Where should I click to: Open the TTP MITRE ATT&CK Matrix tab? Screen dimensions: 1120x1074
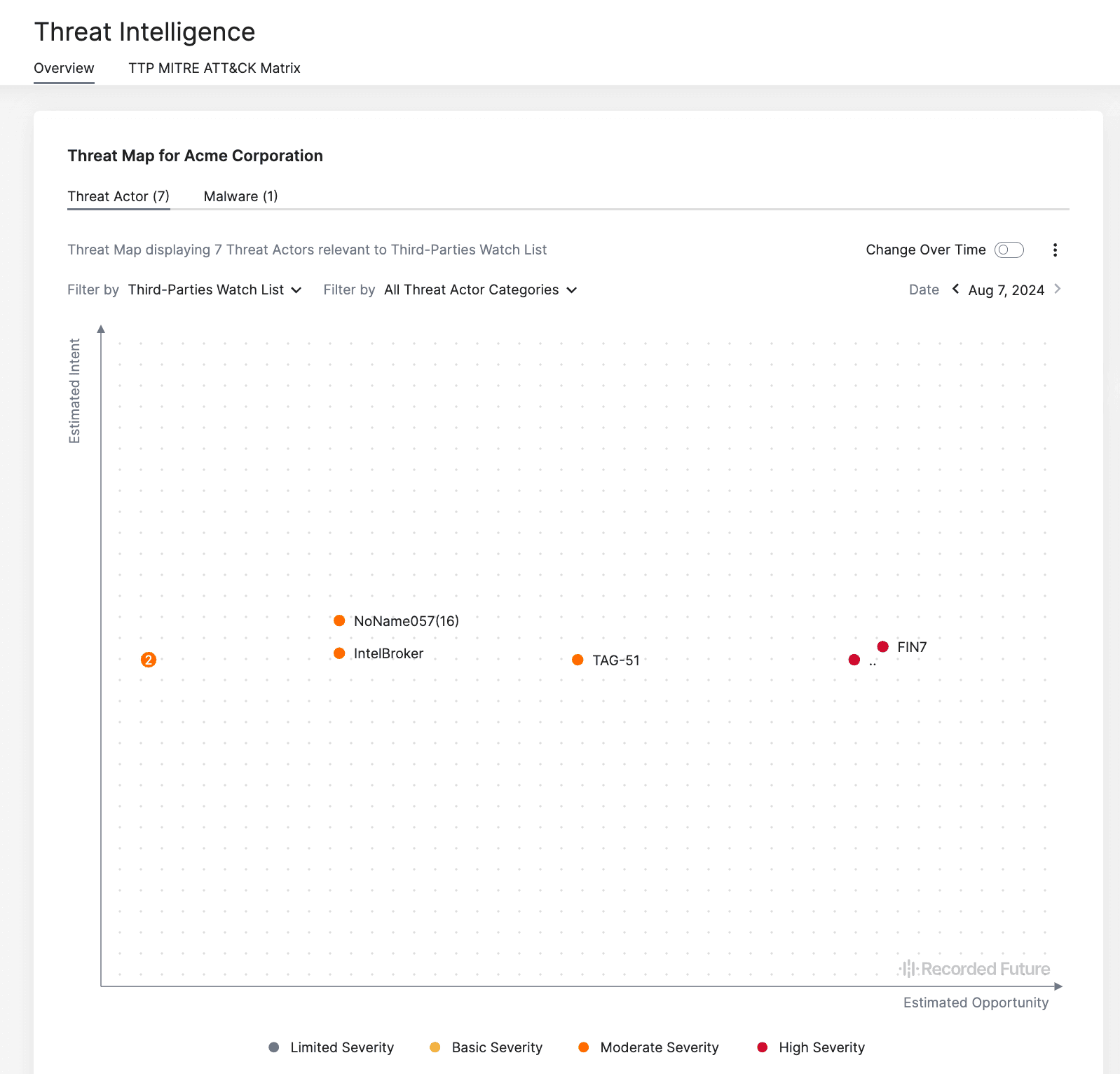(x=214, y=68)
